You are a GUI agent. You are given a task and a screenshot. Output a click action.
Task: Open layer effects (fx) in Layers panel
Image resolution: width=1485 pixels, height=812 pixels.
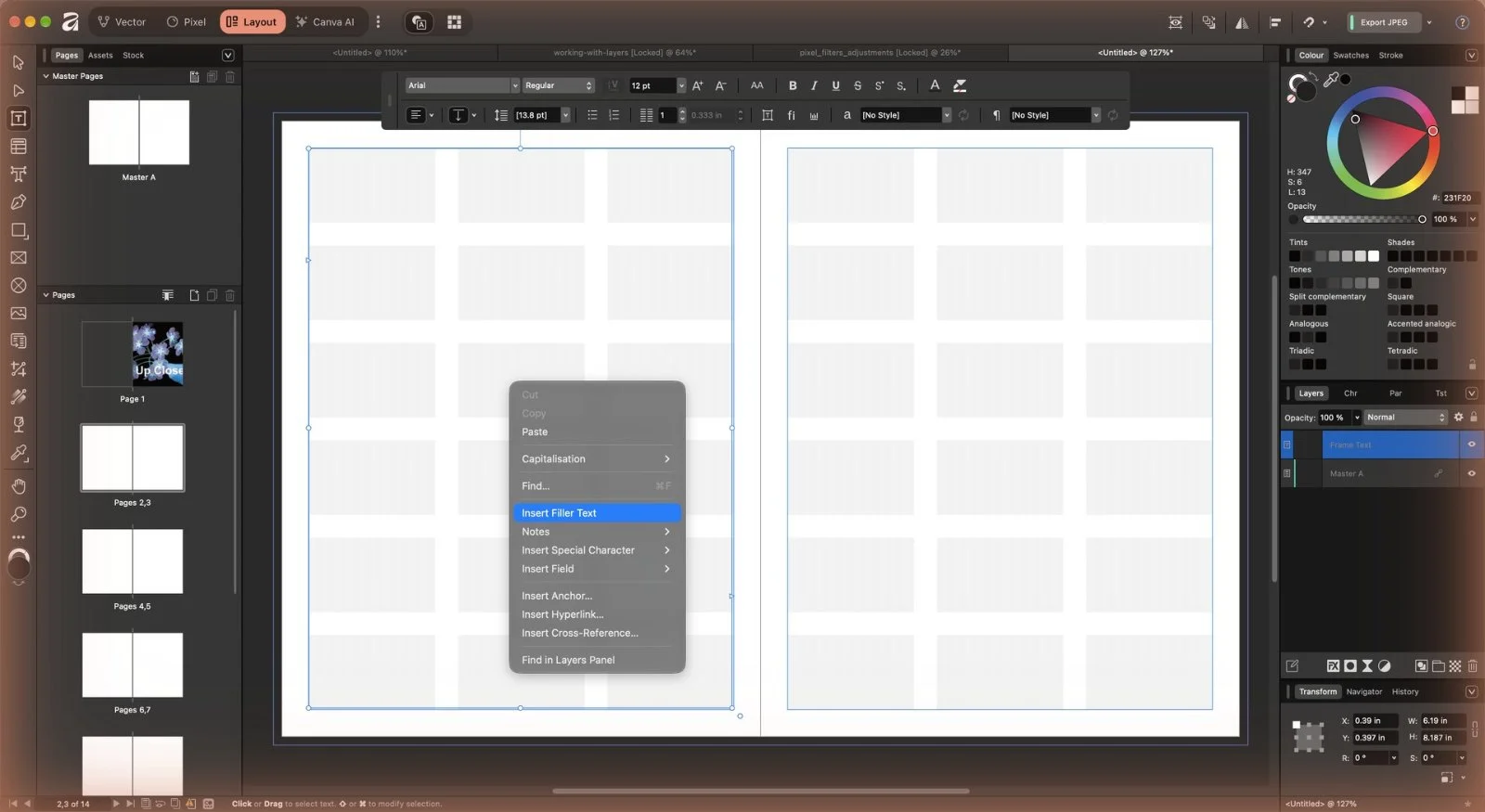1333,666
